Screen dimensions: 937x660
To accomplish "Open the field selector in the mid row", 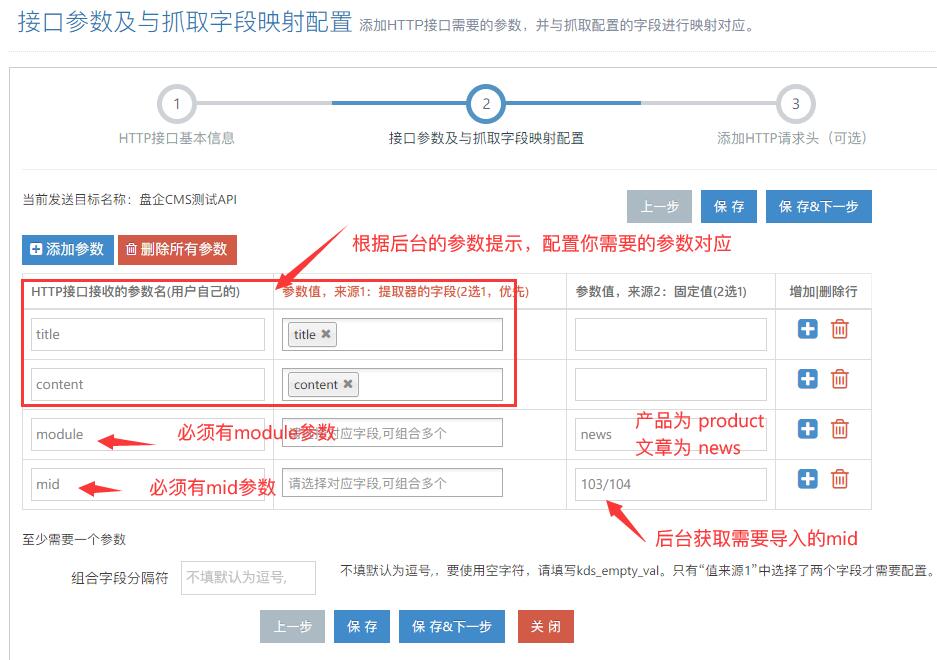I will pyautogui.click(x=392, y=483).
